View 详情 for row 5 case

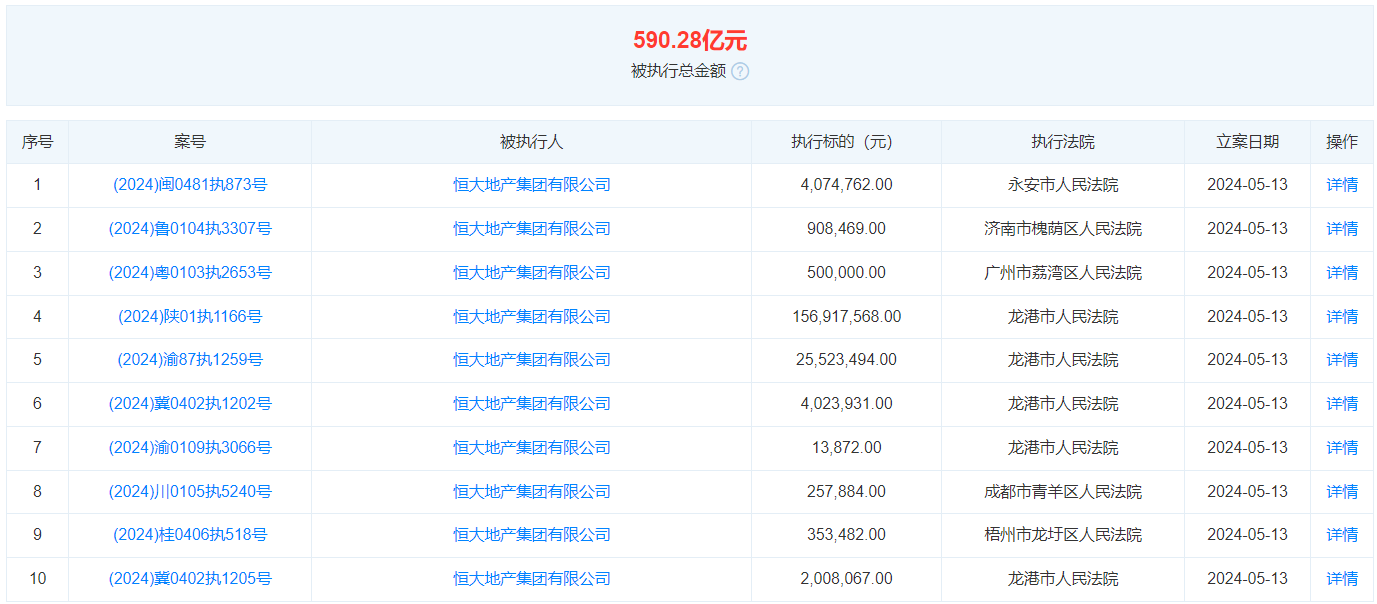click(1342, 360)
